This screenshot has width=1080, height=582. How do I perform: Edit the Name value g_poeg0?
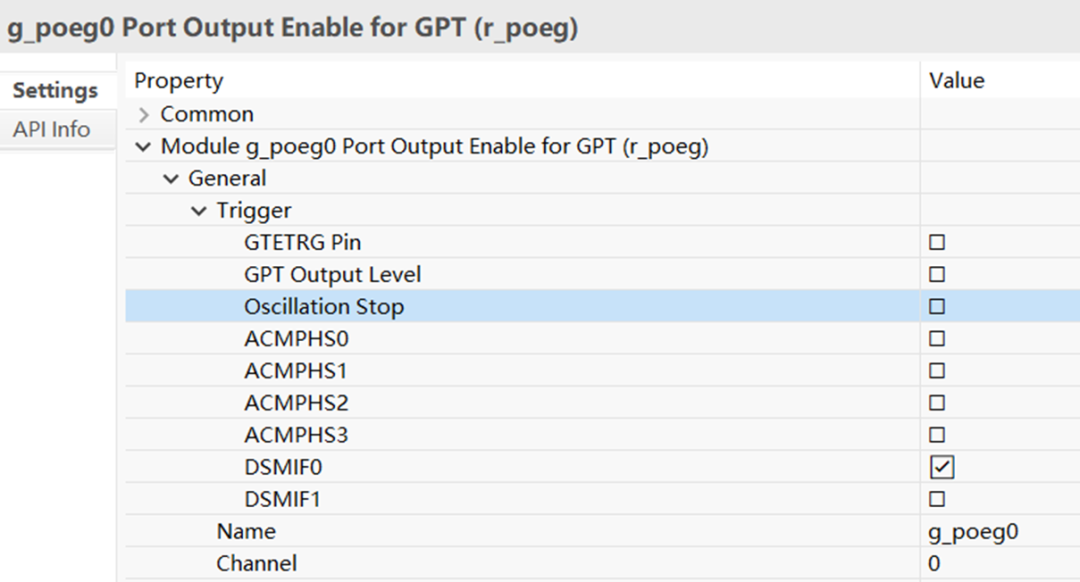(x=973, y=532)
